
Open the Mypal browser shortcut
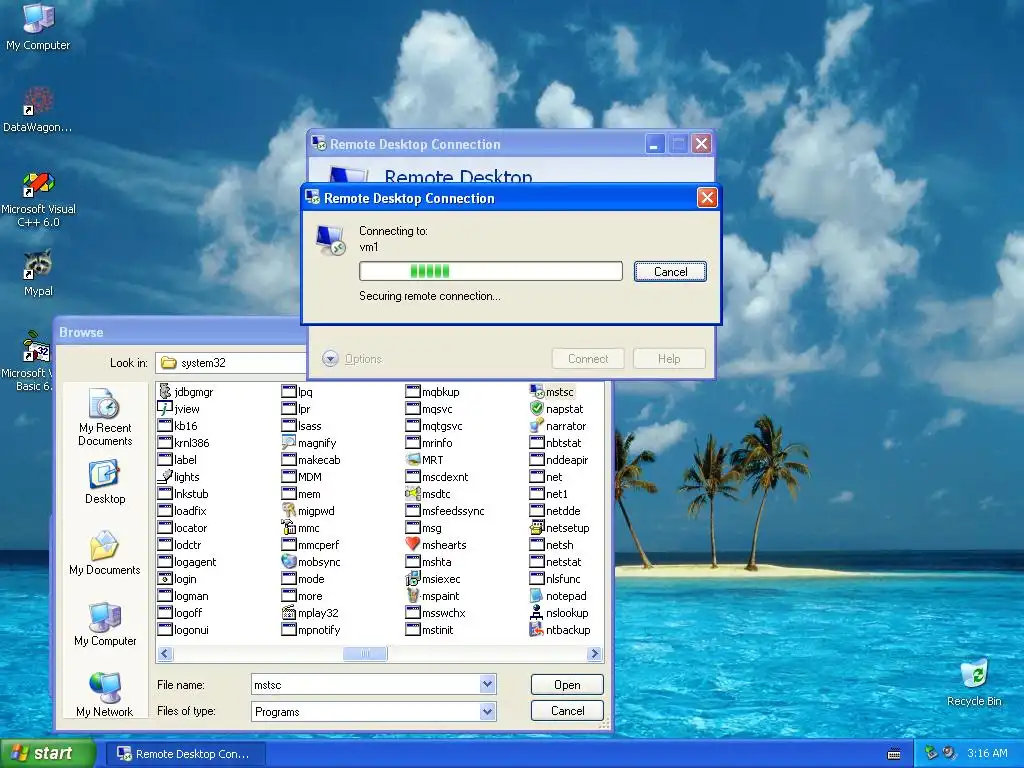tap(38, 273)
